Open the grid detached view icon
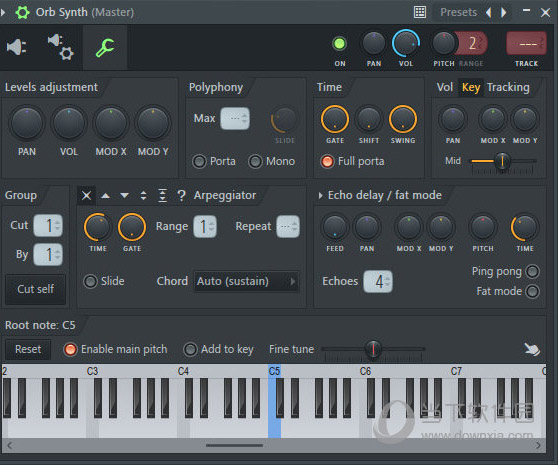Viewport: 558px width, 465px height. coord(420,12)
